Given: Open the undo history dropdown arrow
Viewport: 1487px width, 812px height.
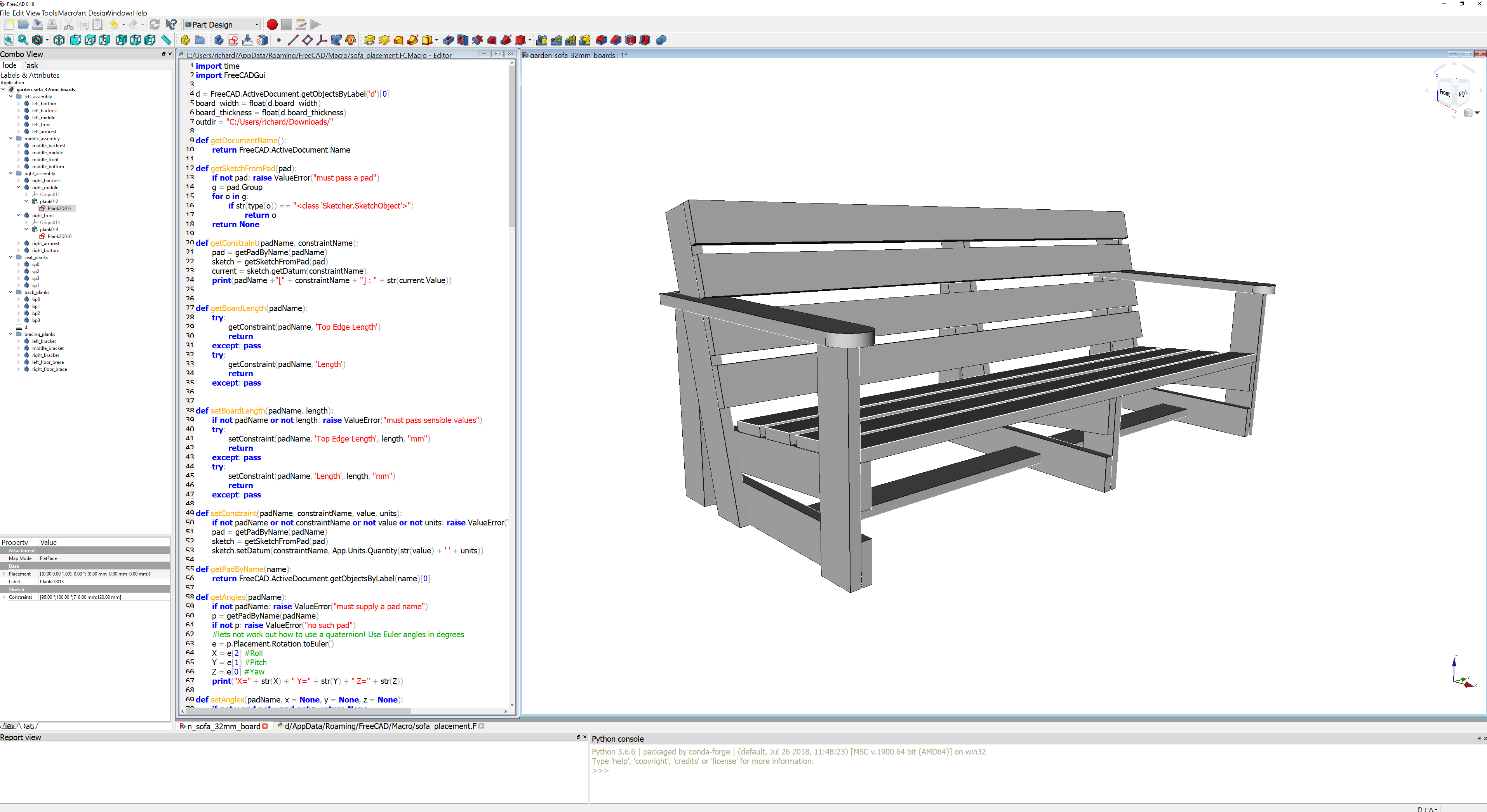Looking at the screenshot, I should tap(123, 24).
